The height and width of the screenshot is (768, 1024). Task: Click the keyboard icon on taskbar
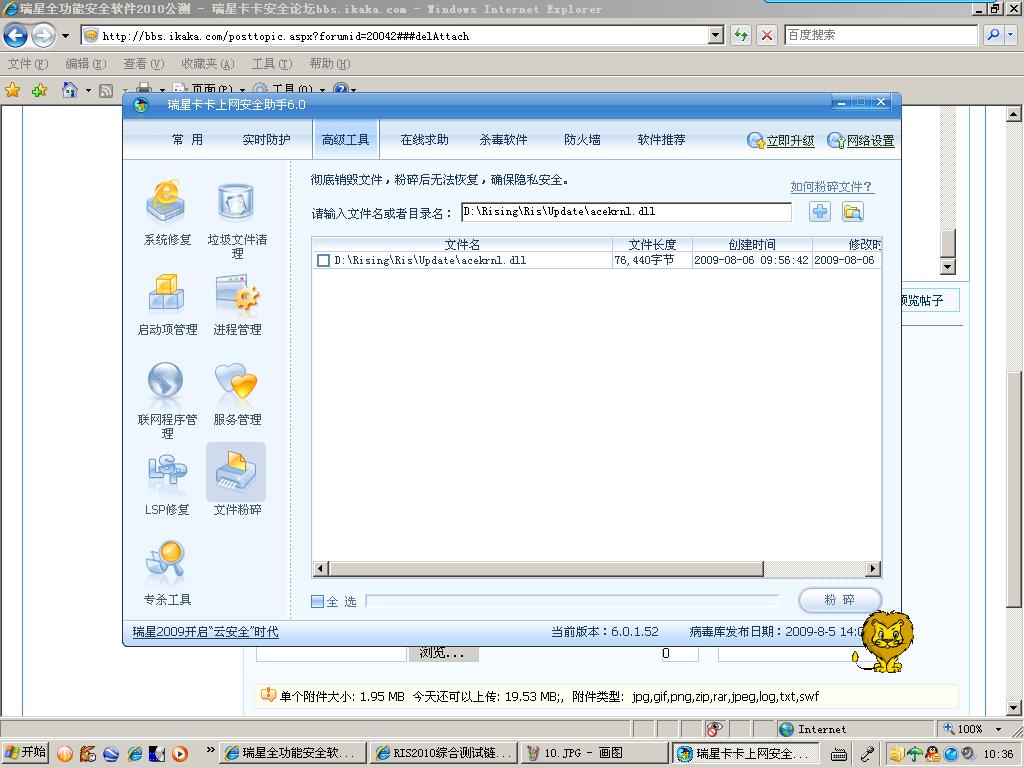click(x=839, y=754)
